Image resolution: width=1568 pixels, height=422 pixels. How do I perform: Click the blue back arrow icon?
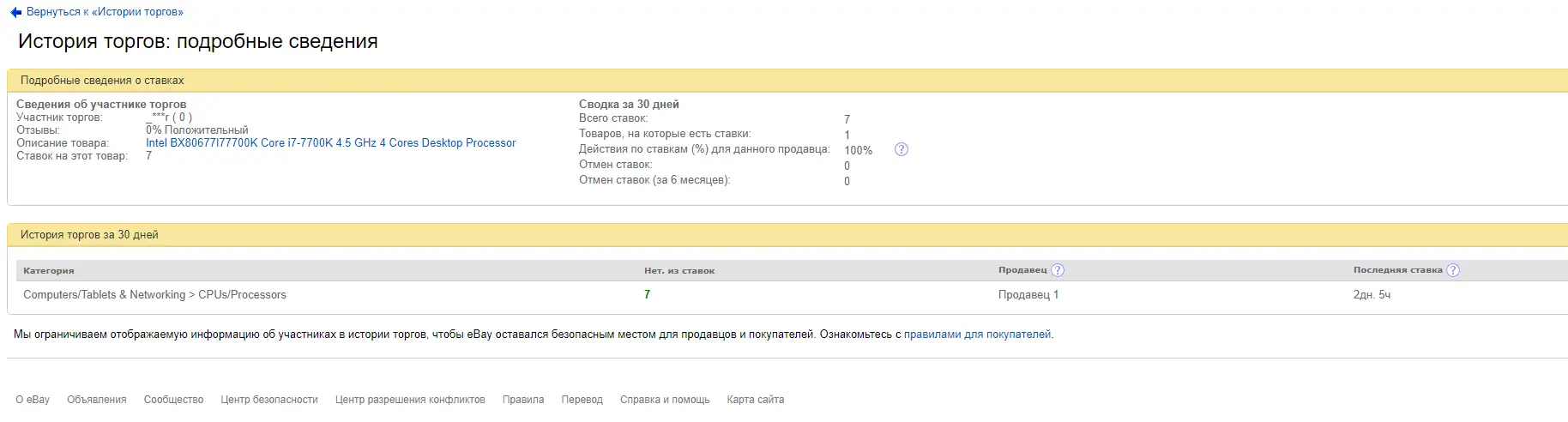pos(15,13)
